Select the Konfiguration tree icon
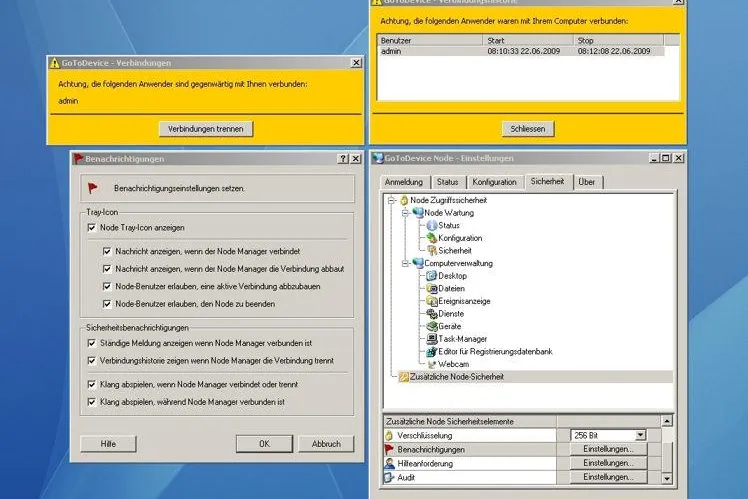The image size is (748, 499). pyautogui.click(x=432, y=238)
